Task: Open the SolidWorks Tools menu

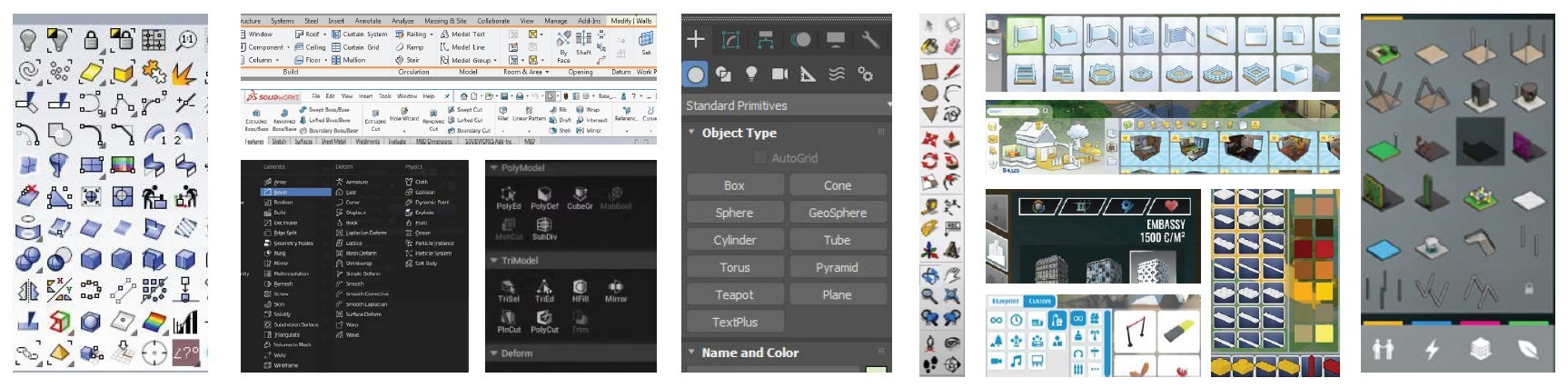Action: tap(384, 95)
